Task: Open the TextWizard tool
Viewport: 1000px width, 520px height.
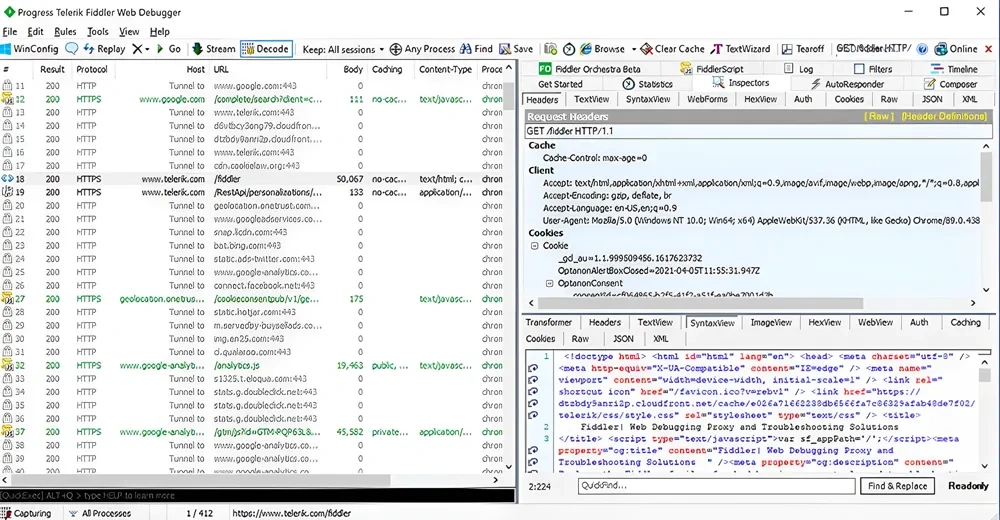Action: 740,48
